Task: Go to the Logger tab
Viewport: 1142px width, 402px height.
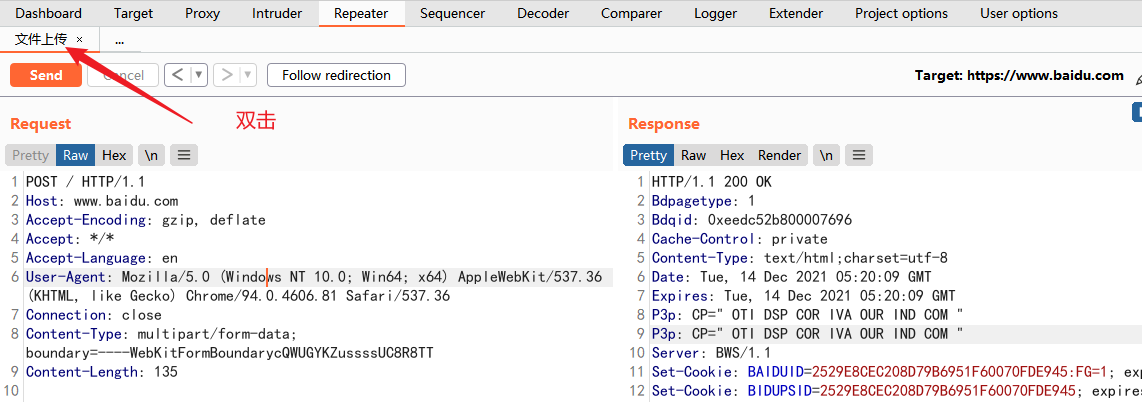Action: click(716, 13)
